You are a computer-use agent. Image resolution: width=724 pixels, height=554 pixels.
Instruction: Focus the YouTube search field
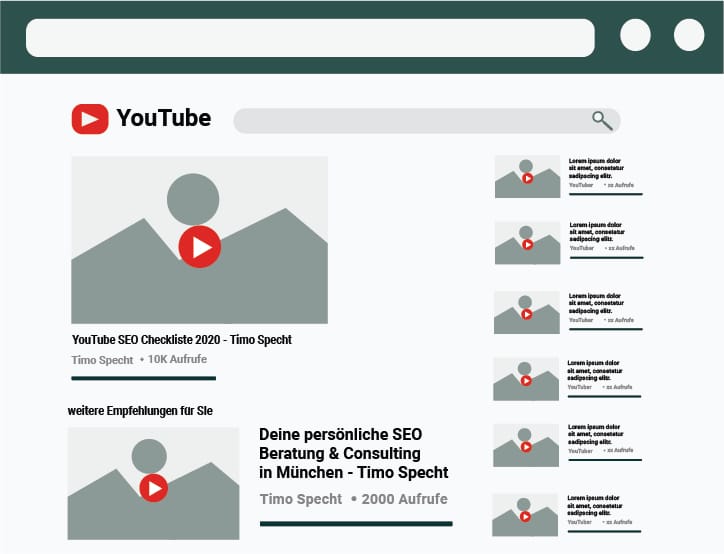click(x=427, y=121)
